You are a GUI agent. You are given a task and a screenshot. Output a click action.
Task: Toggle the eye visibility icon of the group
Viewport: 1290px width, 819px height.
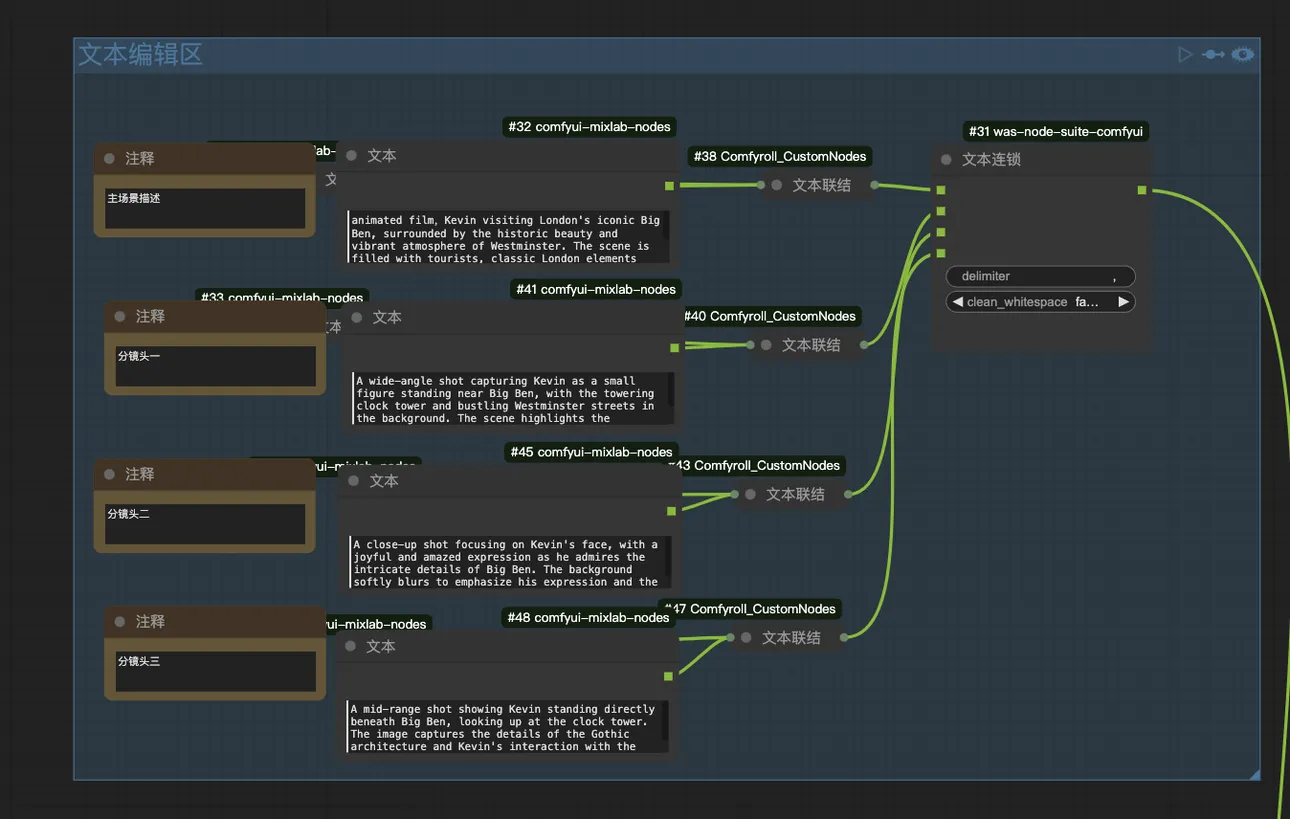1243,55
